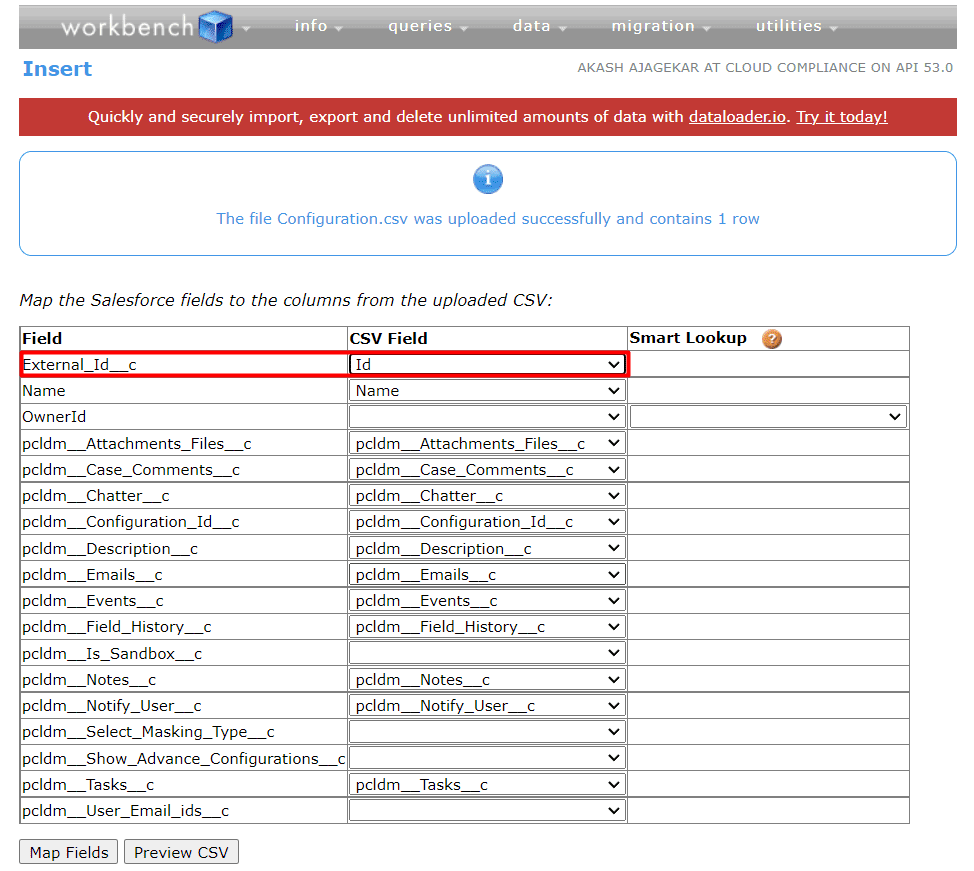The height and width of the screenshot is (871, 974).
Task: Click the Map Fields button
Action: point(69,852)
